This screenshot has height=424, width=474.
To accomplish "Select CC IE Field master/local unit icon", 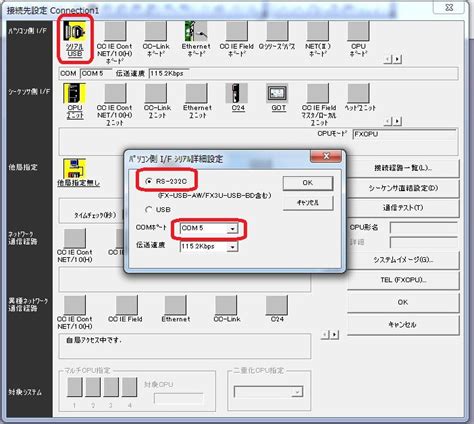I will coord(318,93).
